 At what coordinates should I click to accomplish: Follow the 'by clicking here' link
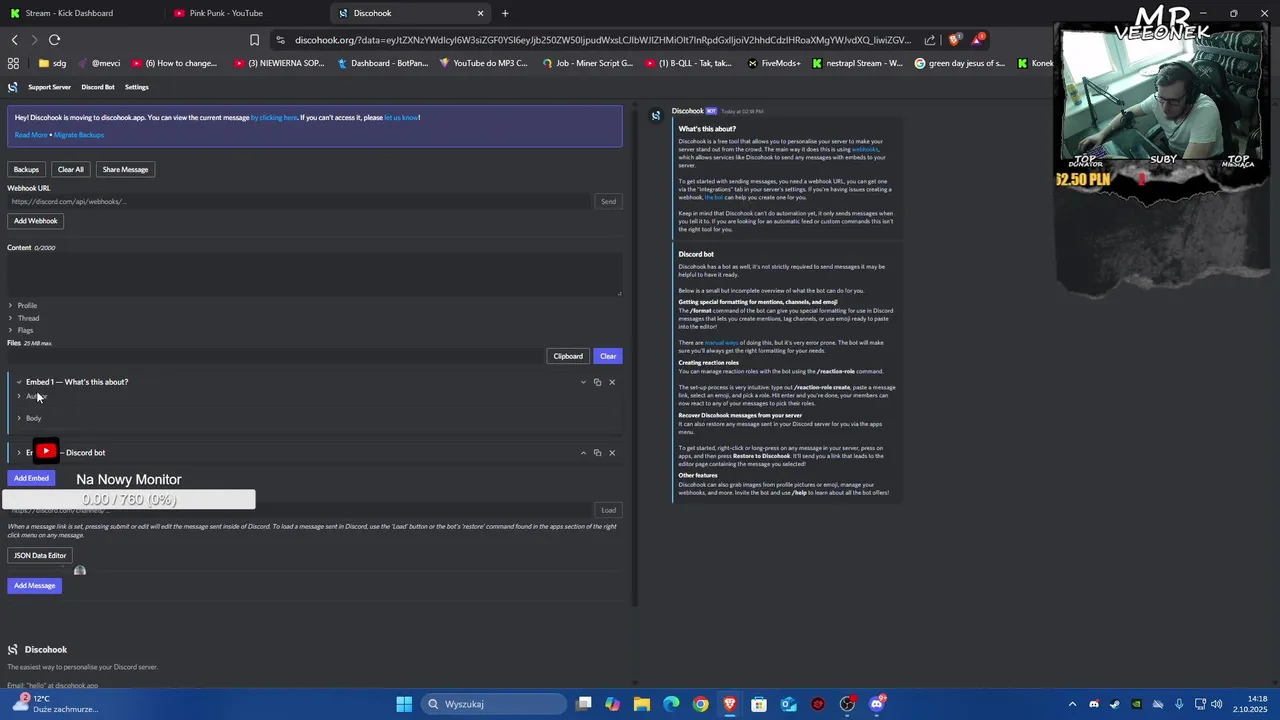(274, 118)
